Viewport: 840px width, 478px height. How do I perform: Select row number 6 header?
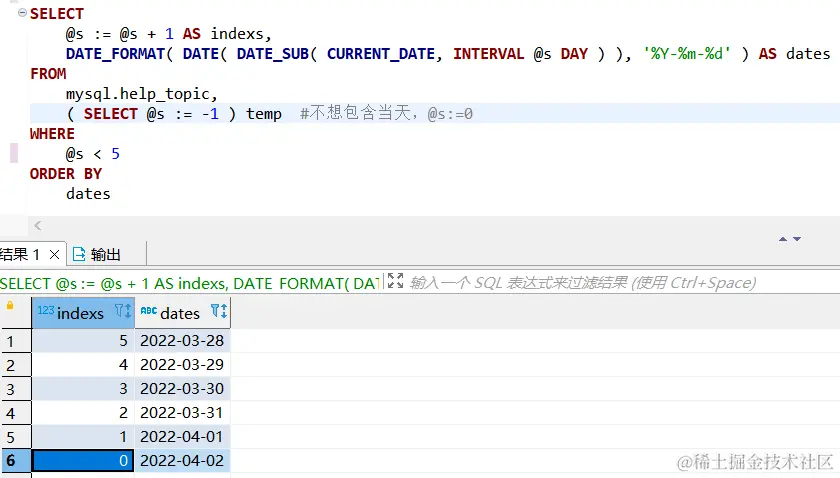tap(16, 461)
